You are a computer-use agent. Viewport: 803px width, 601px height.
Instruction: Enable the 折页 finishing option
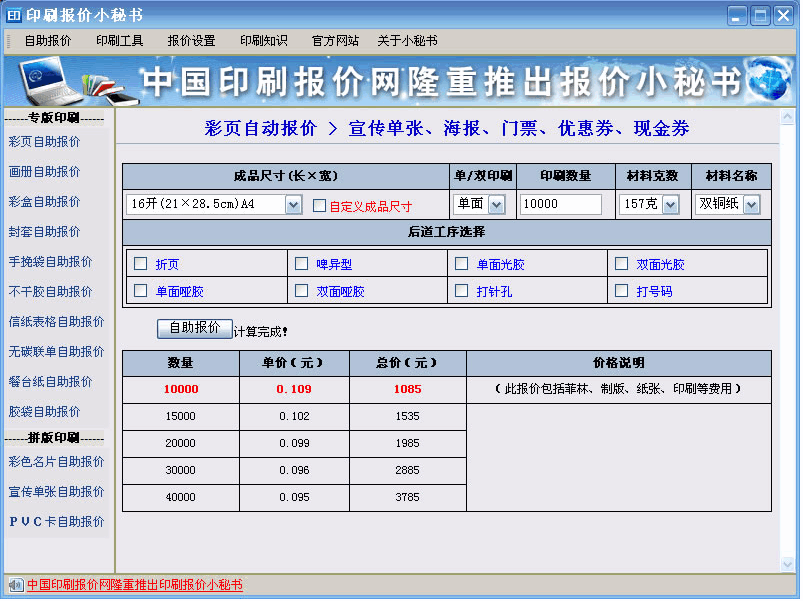[x=139, y=263]
